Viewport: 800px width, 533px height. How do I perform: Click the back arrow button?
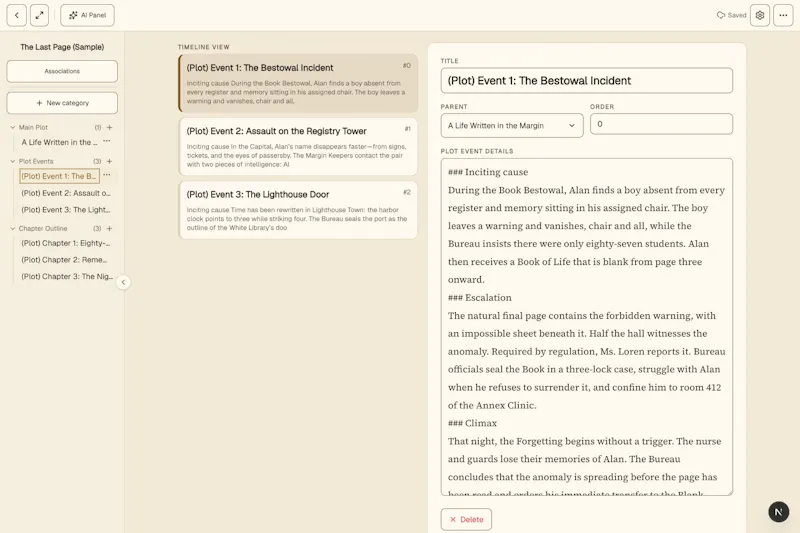tap(16, 15)
